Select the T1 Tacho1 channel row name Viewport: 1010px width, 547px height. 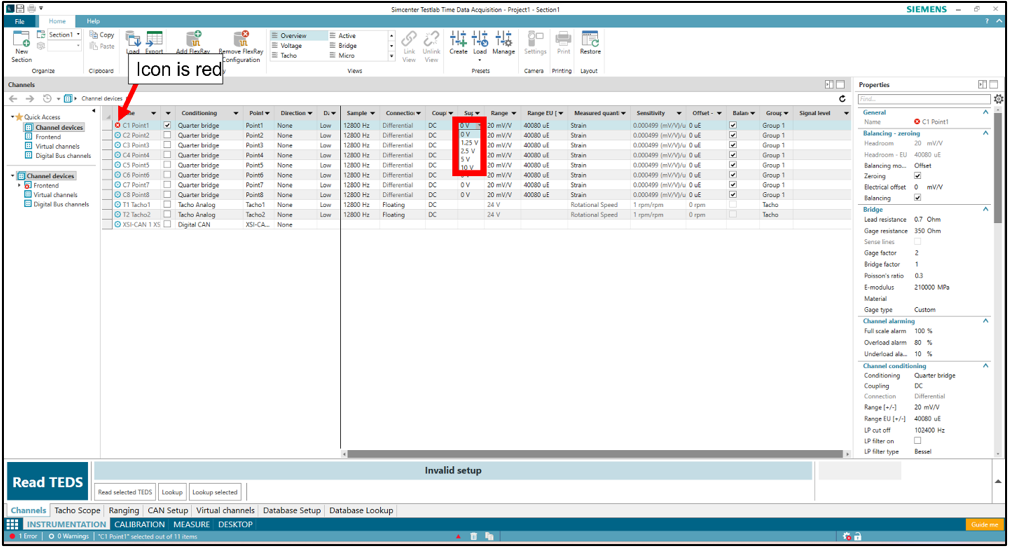pos(137,205)
